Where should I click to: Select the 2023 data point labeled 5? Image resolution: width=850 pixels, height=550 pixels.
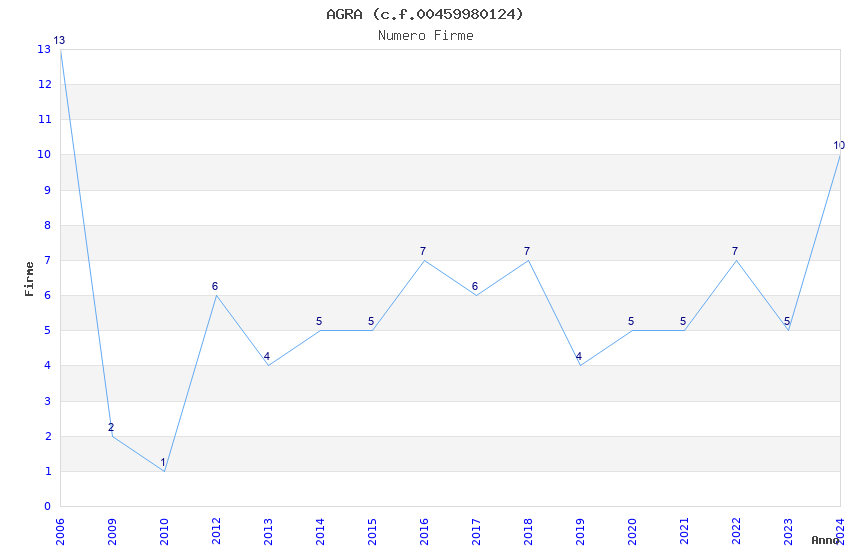tap(788, 331)
